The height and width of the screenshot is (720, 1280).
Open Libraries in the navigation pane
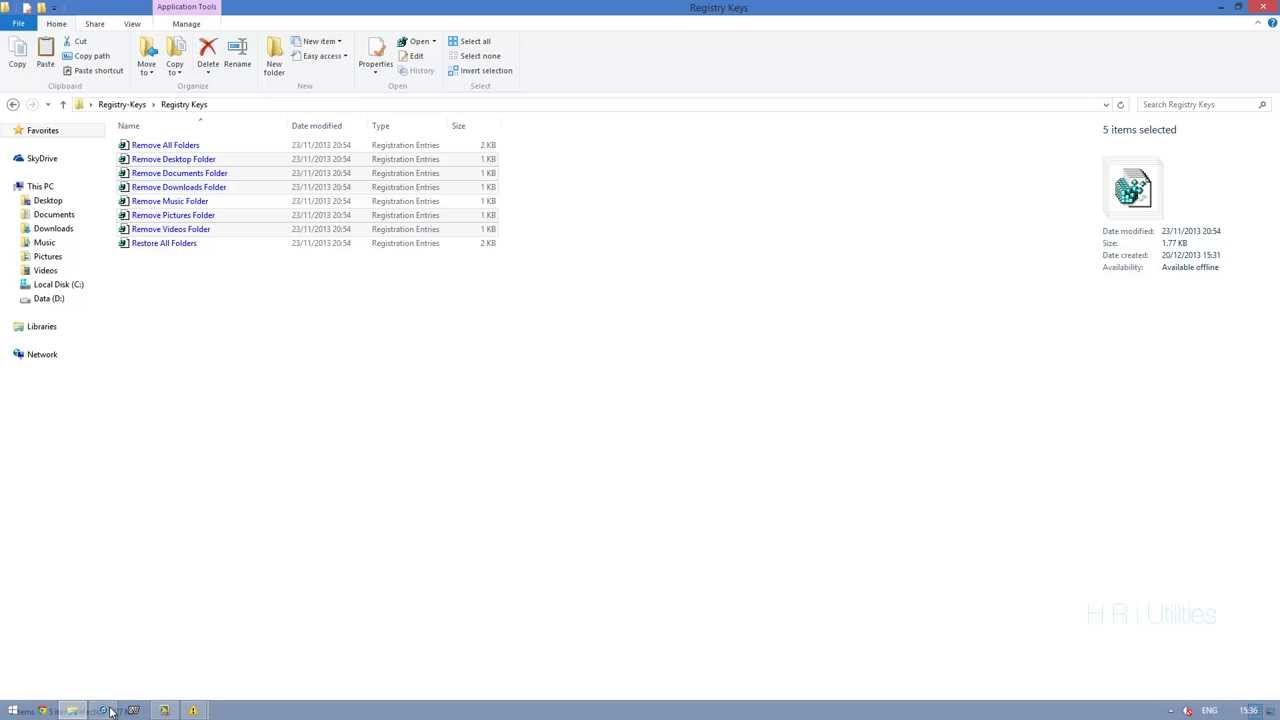pyautogui.click(x=42, y=327)
